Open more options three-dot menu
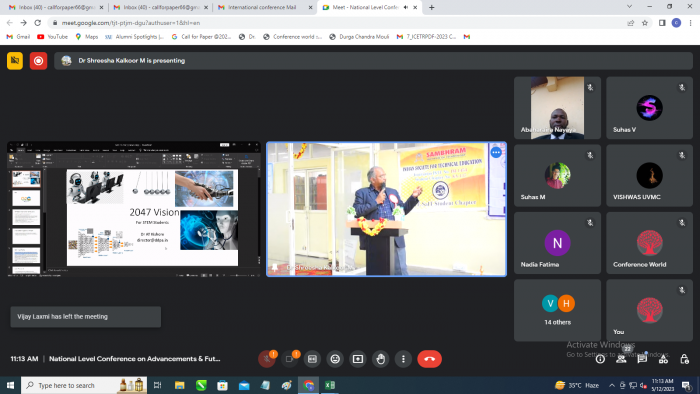Viewport: 700px width, 394px height. pyautogui.click(x=403, y=359)
